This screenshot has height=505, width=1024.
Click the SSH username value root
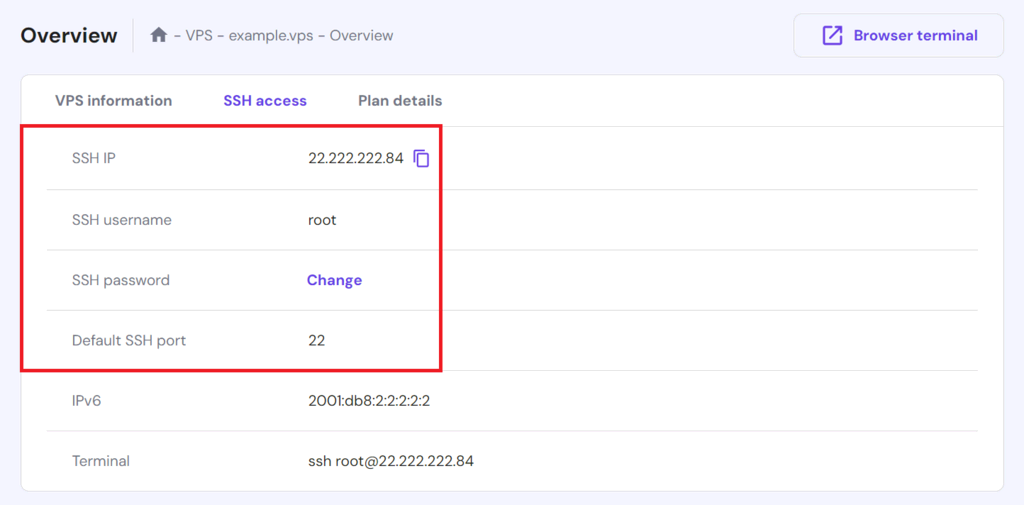pyautogui.click(x=322, y=220)
